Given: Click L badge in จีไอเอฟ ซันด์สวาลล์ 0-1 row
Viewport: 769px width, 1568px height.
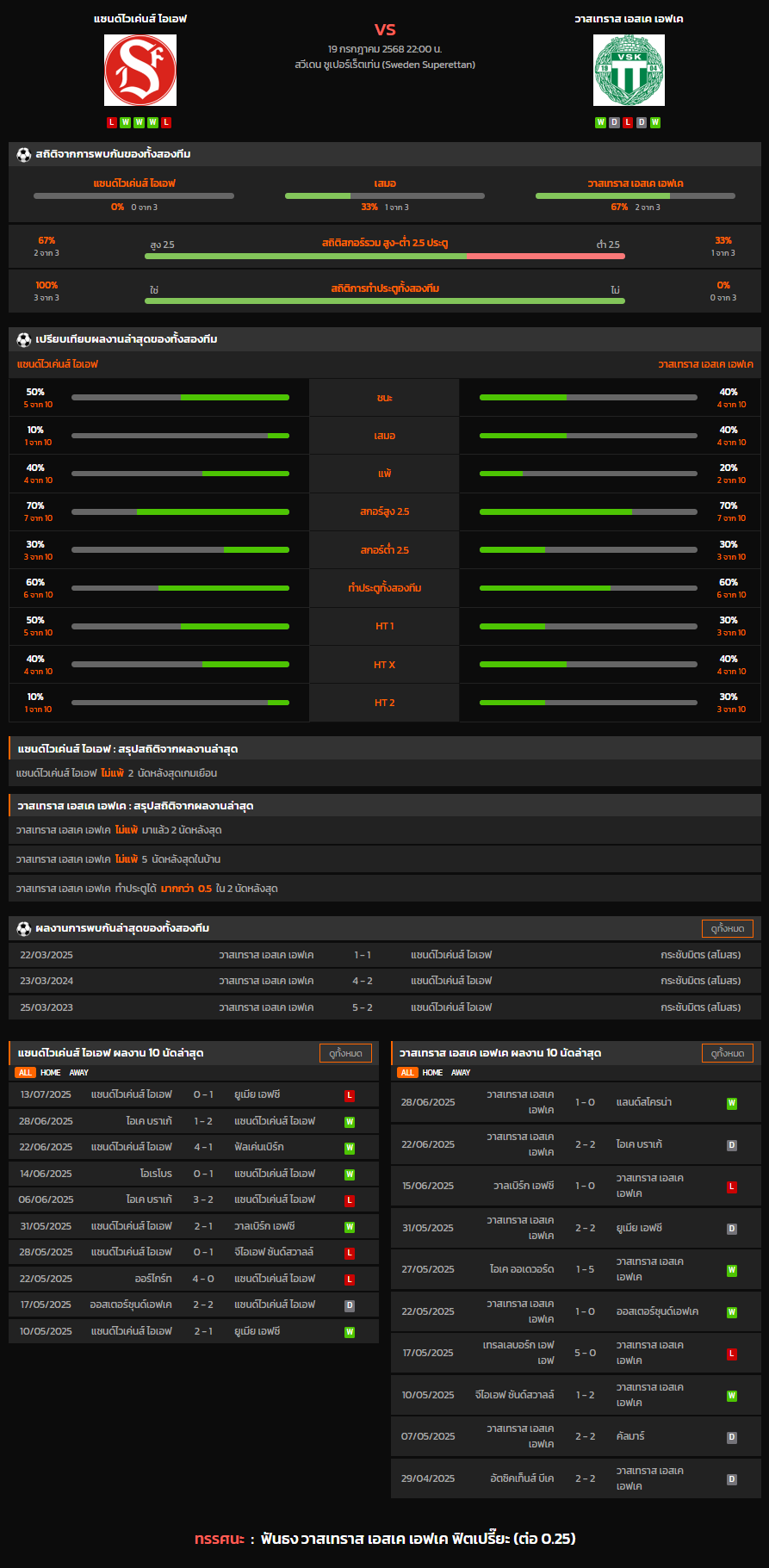Looking at the screenshot, I should click(x=350, y=1253).
